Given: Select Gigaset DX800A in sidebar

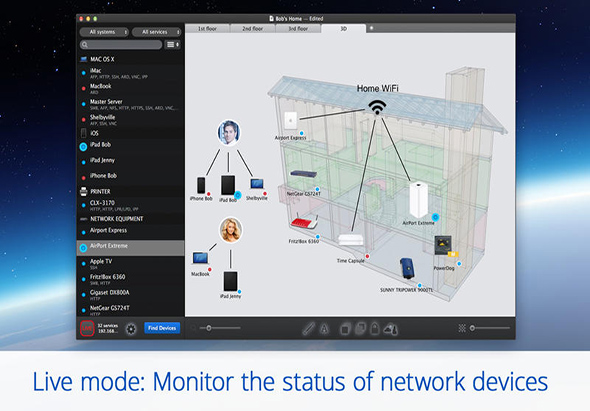Looking at the screenshot, I should tap(131, 295).
